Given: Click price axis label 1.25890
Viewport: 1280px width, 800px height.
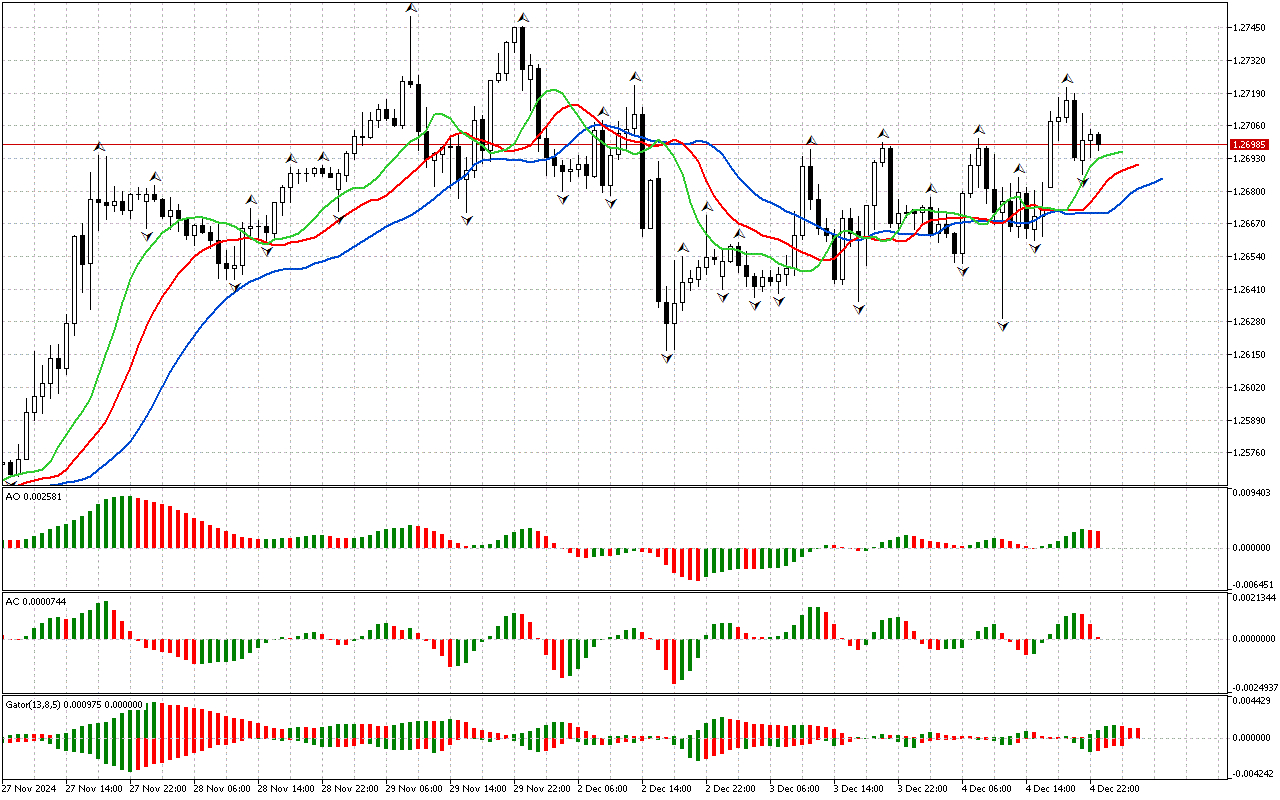Looking at the screenshot, I should tap(1251, 420).
